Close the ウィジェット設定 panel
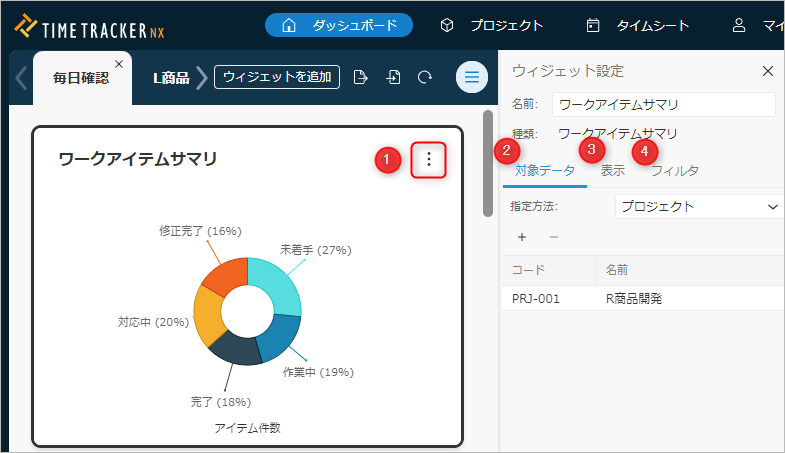The width and height of the screenshot is (785, 453). point(768,71)
